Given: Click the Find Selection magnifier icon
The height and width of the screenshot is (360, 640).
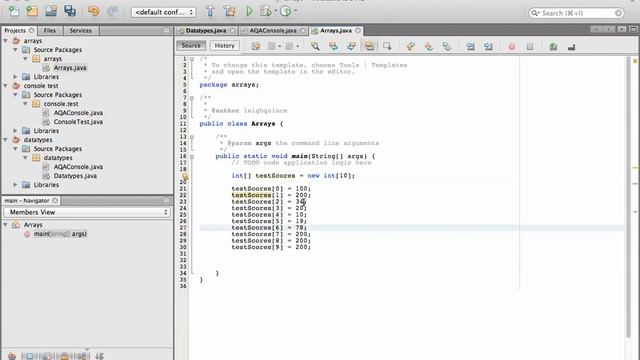Looking at the screenshot, I should (315, 46).
